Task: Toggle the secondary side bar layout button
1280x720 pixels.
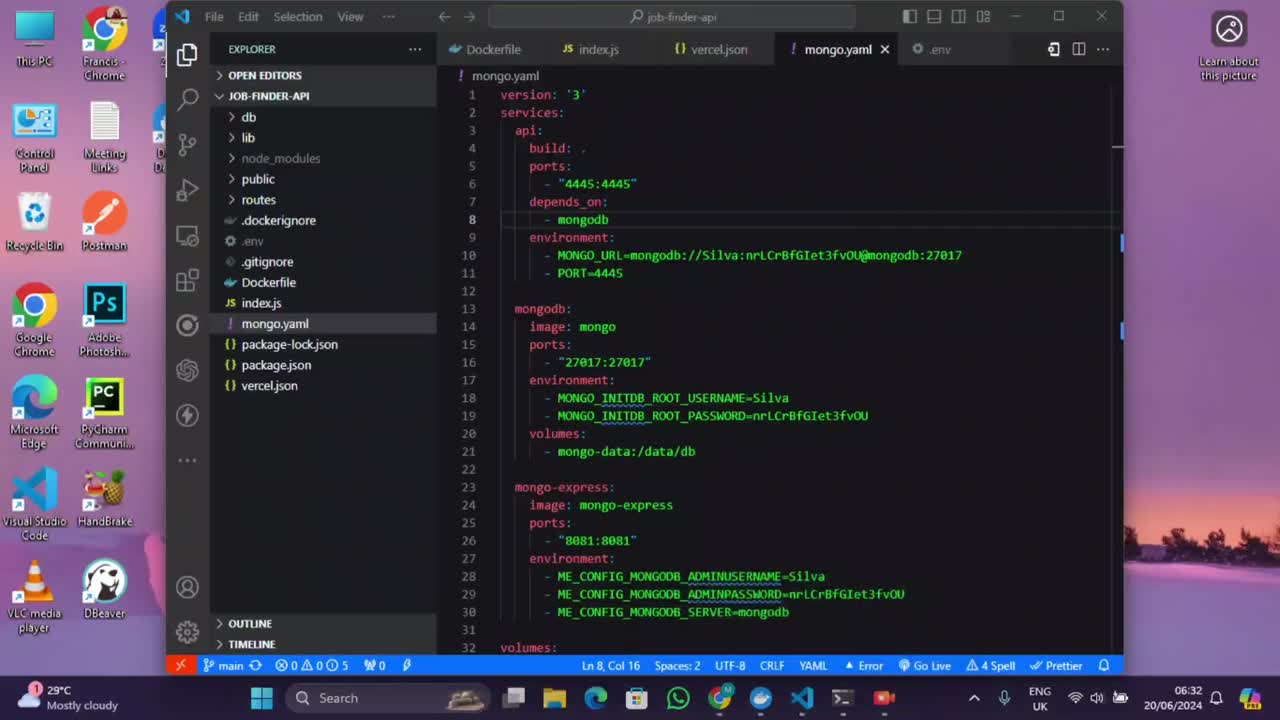Action: tap(959, 16)
